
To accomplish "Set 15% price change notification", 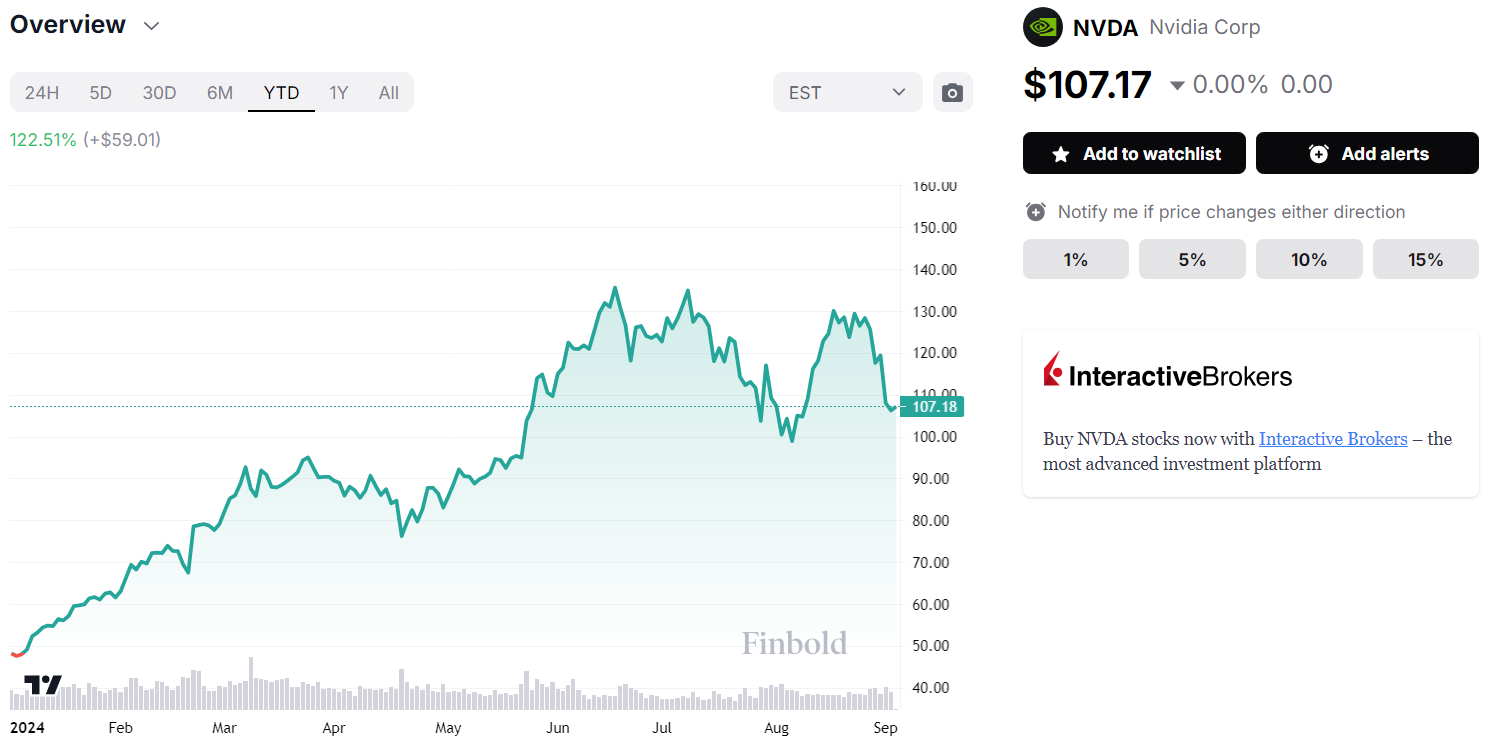I will 1426,259.
